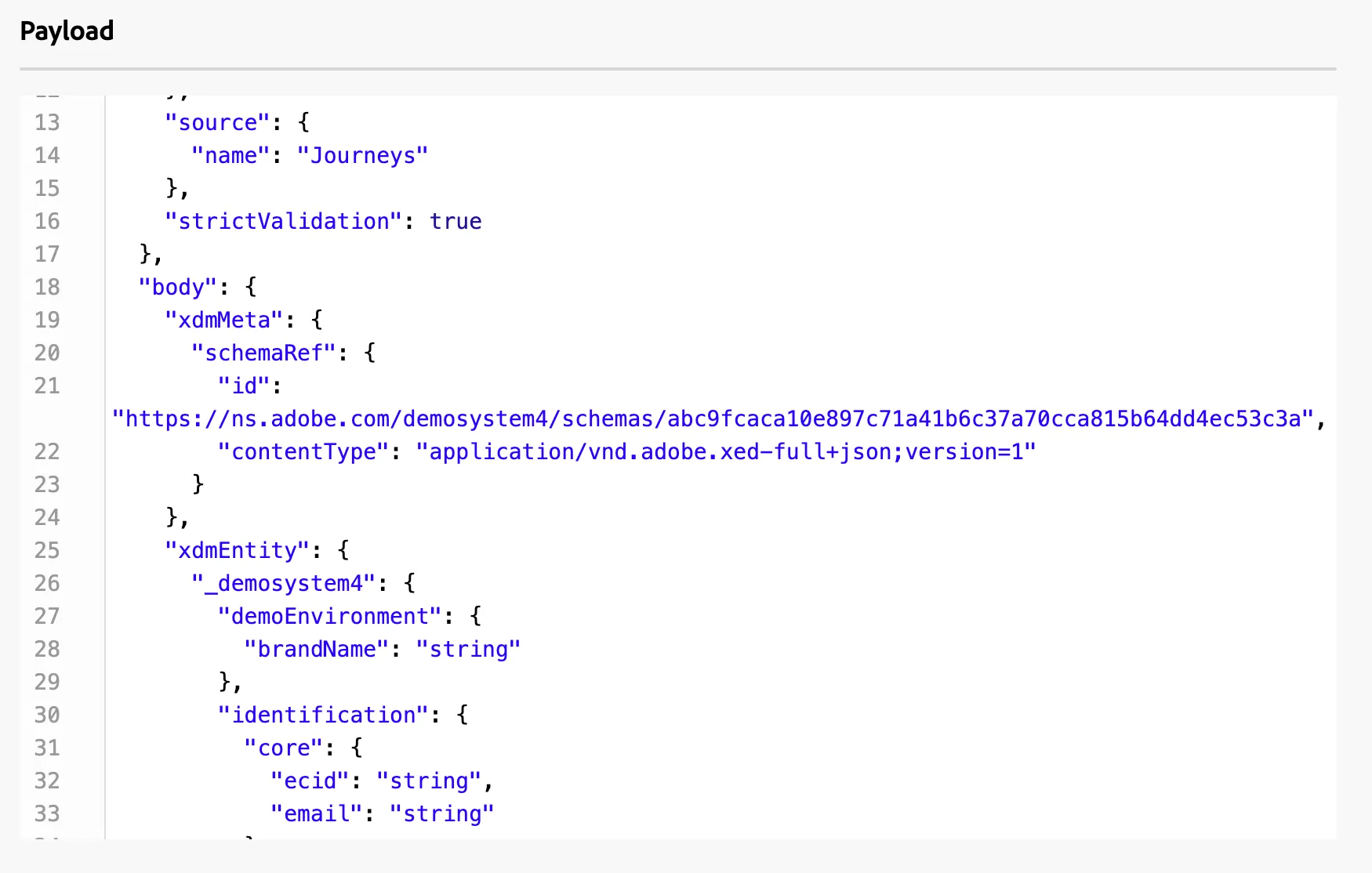The image size is (1372, 873).
Task: Click "strictValidation" key text
Action: tap(283, 221)
